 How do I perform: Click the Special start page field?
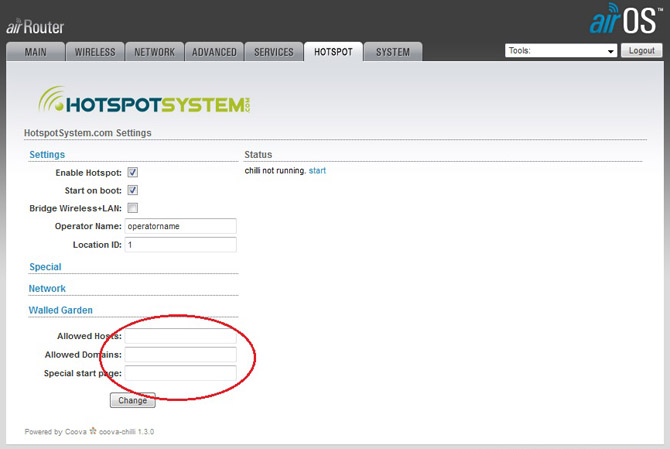tap(180, 373)
